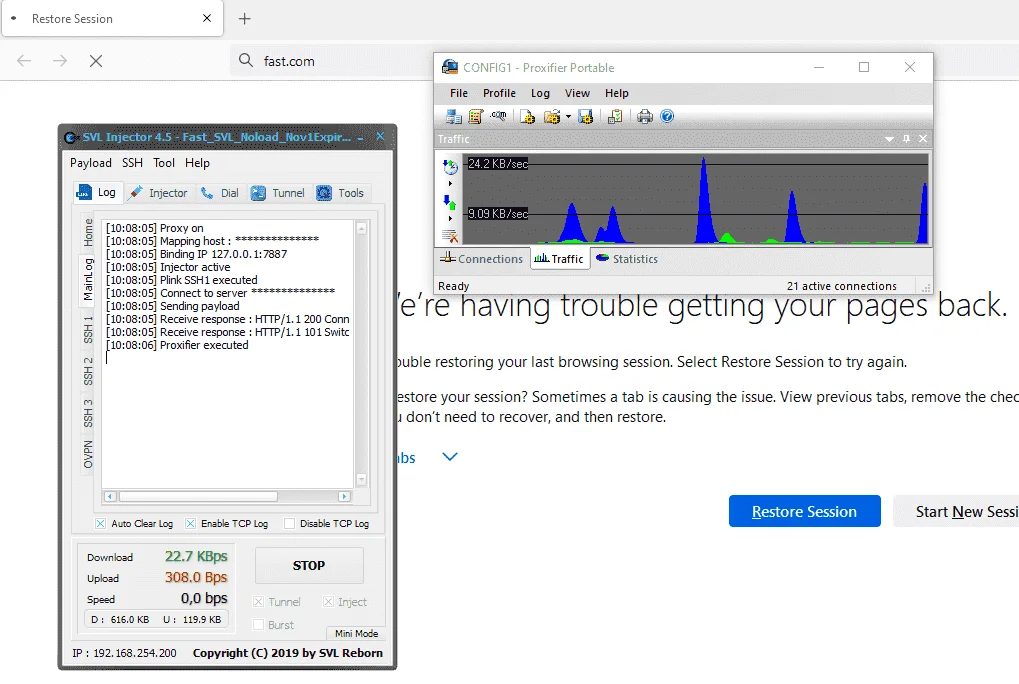Toggle the Tunnel checkbox near STOP

point(259,602)
